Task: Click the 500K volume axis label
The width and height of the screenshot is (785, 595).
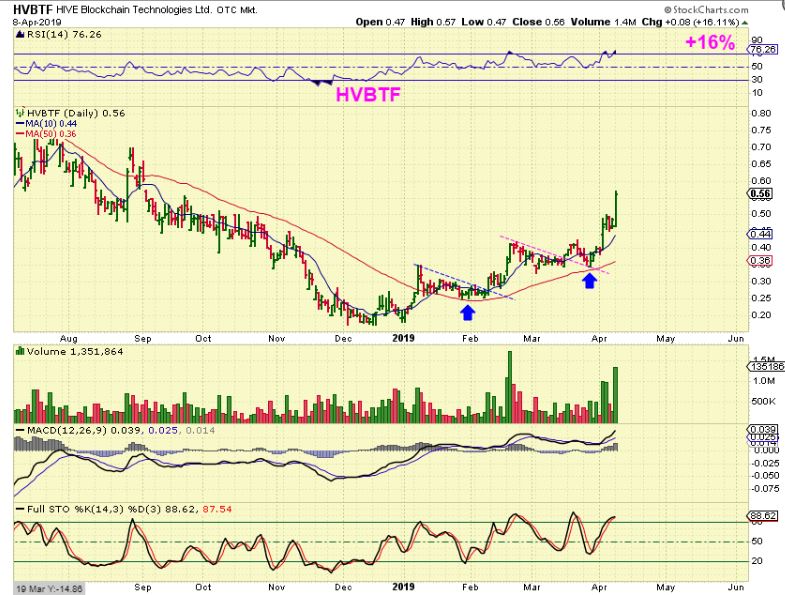Action: pyautogui.click(x=763, y=402)
